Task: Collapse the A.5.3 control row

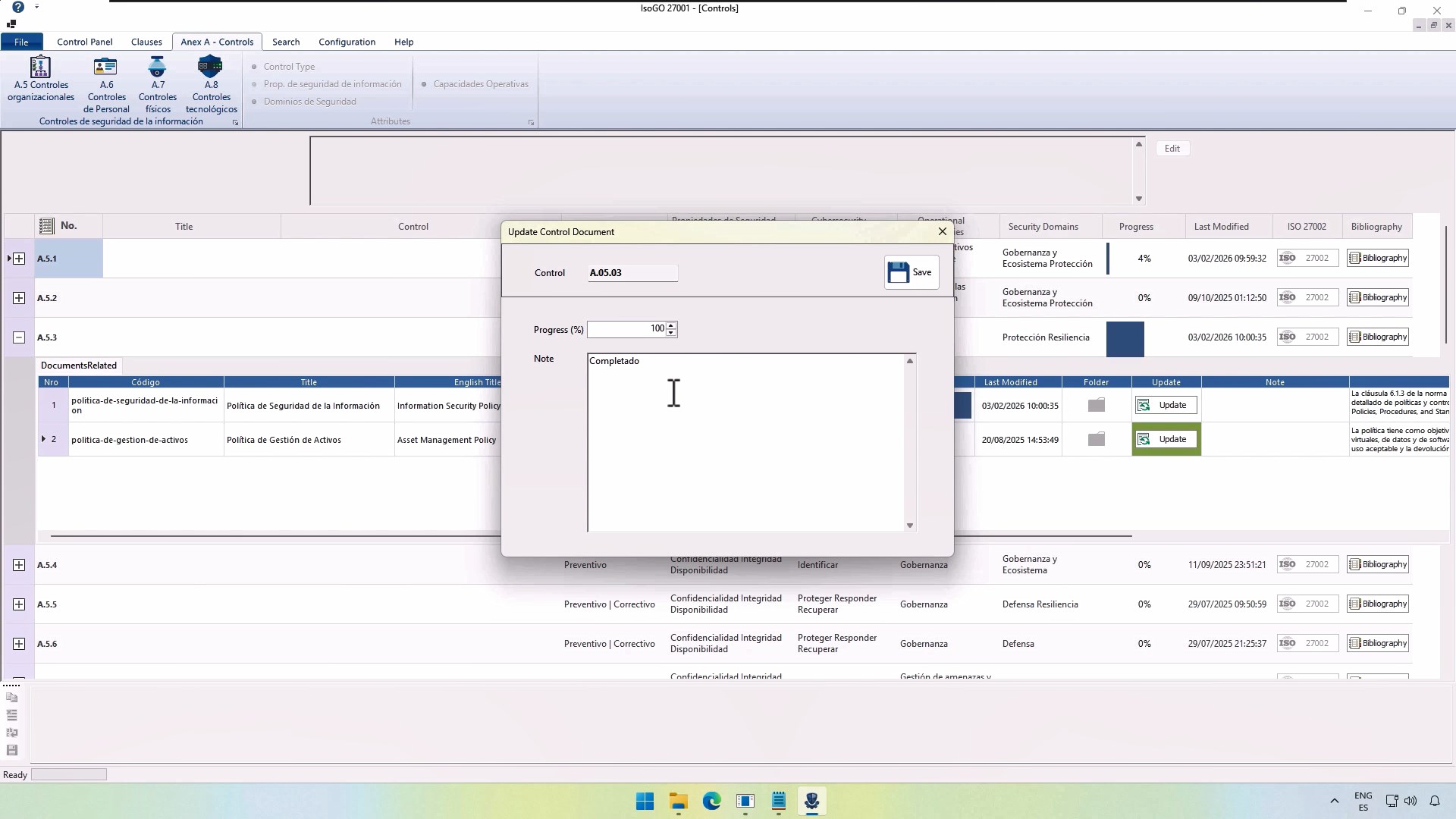Action: coord(19,337)
